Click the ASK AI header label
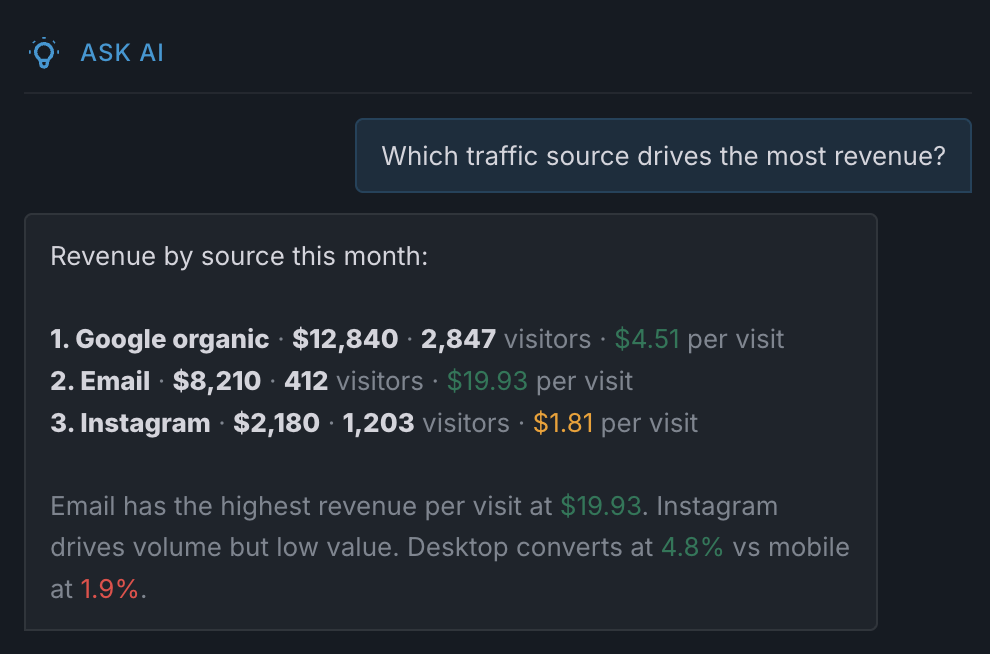Screen dimensions: 990x654 [x=122, y=53]
